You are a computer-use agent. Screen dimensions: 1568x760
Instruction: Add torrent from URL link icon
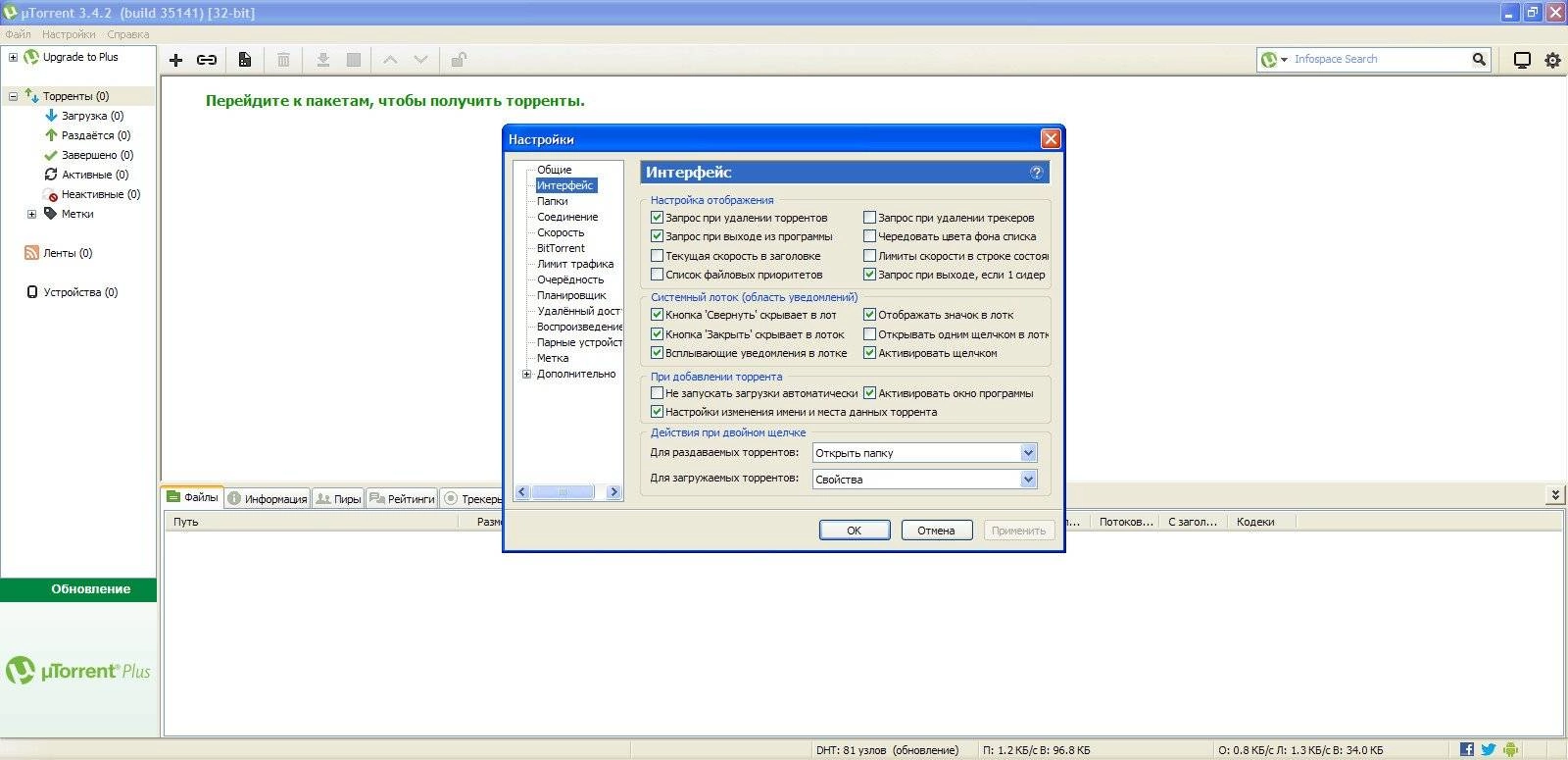click(207, 60)
